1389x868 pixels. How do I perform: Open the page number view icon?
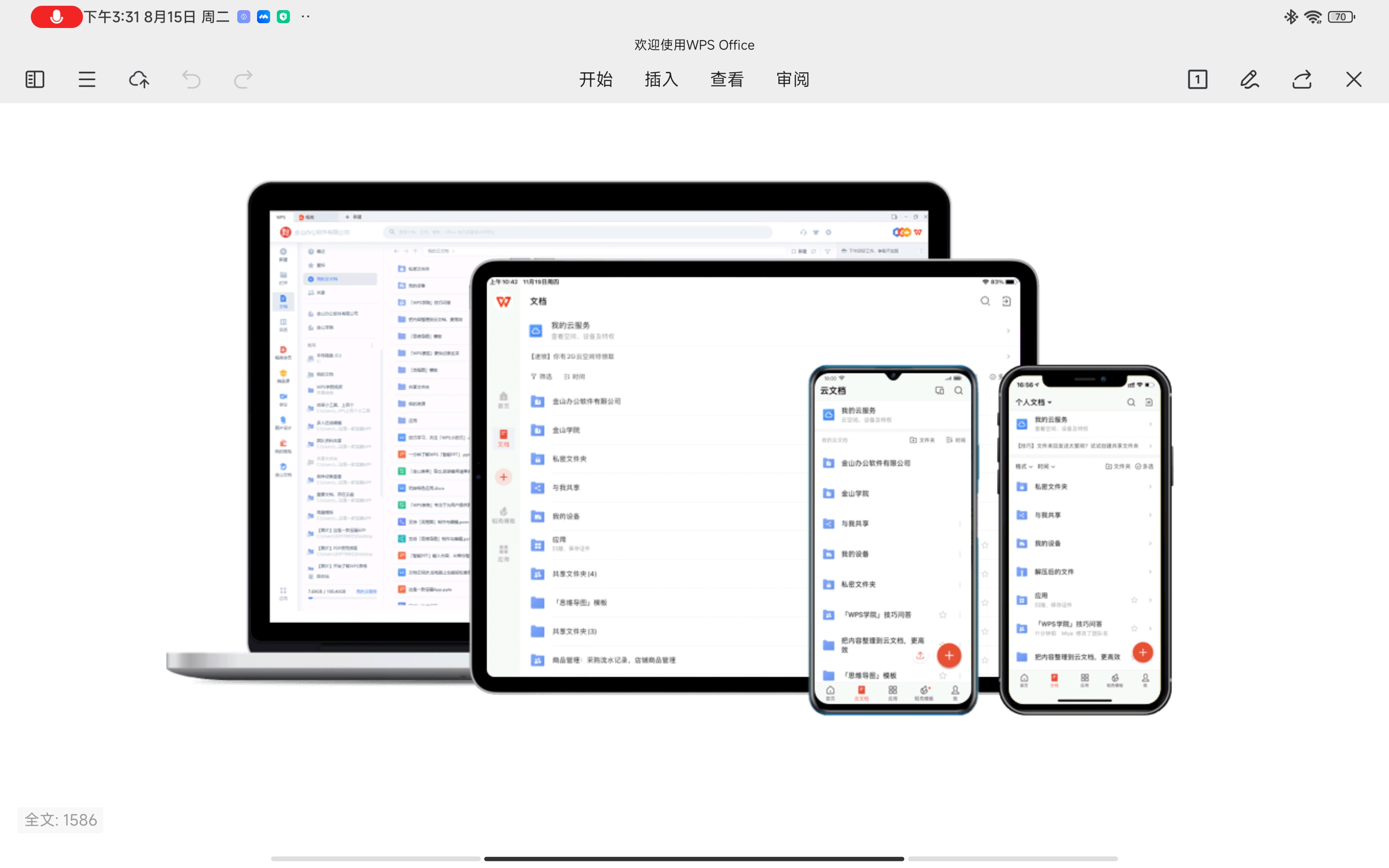[1198, 79]
